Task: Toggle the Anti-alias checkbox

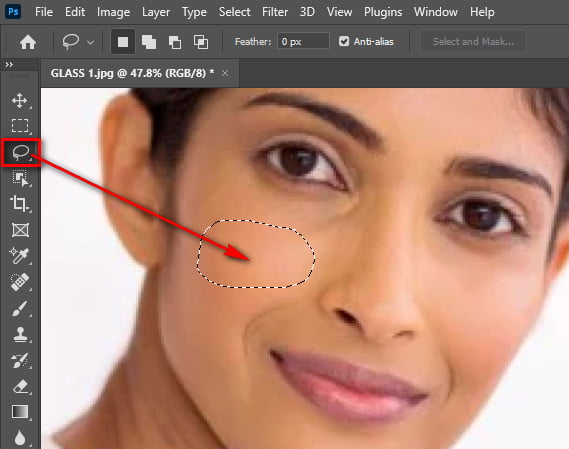Action: pyautogui.click(x=344, y=41)
